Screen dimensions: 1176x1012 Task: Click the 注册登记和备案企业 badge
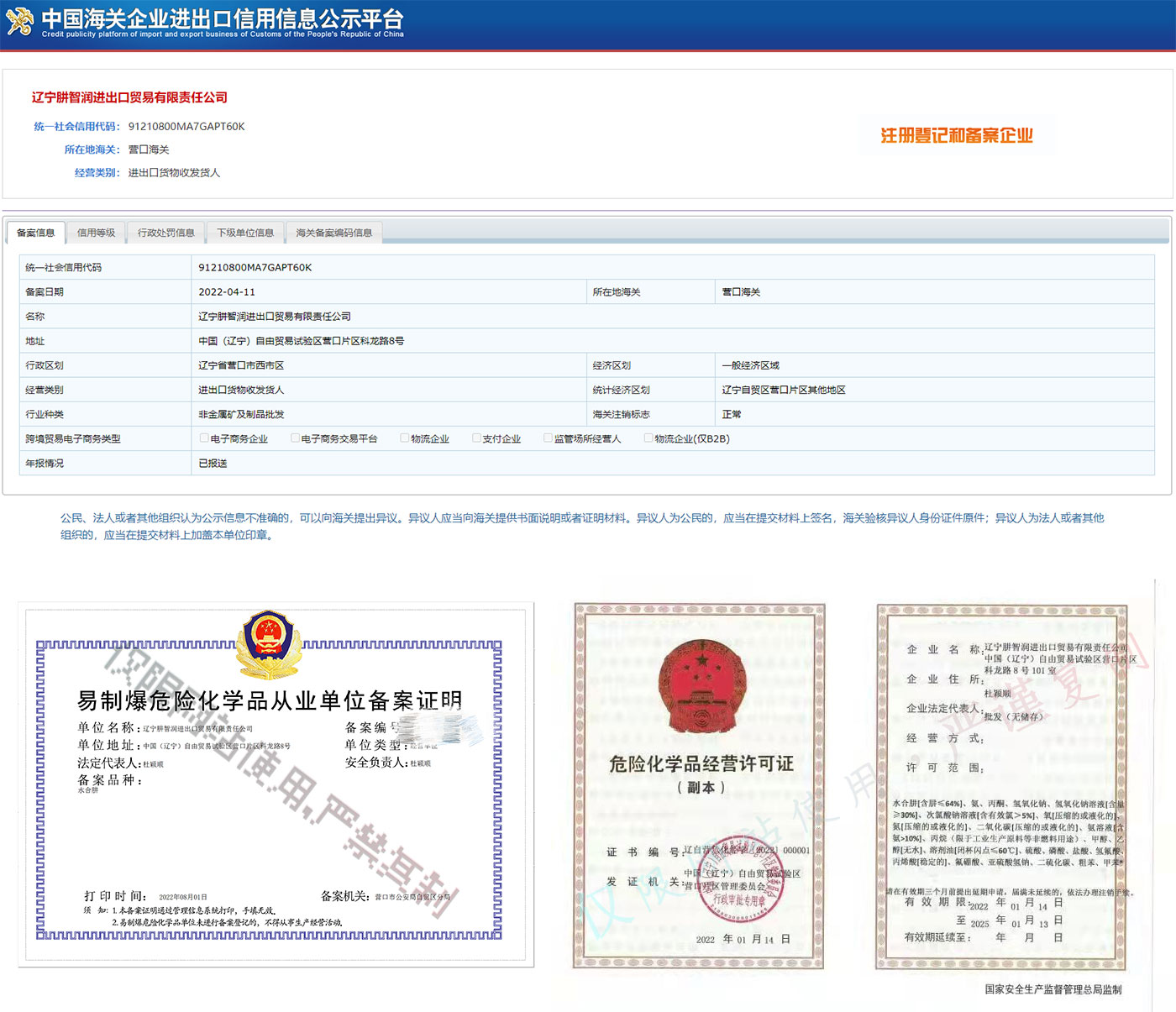coord(957,135)
